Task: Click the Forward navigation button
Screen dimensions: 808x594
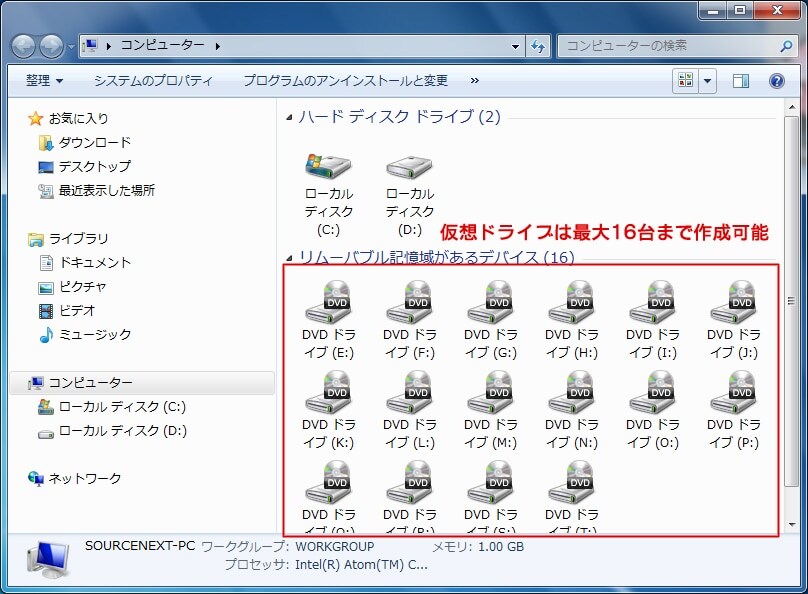Action: pyautogui.click(x=52, y=46)
